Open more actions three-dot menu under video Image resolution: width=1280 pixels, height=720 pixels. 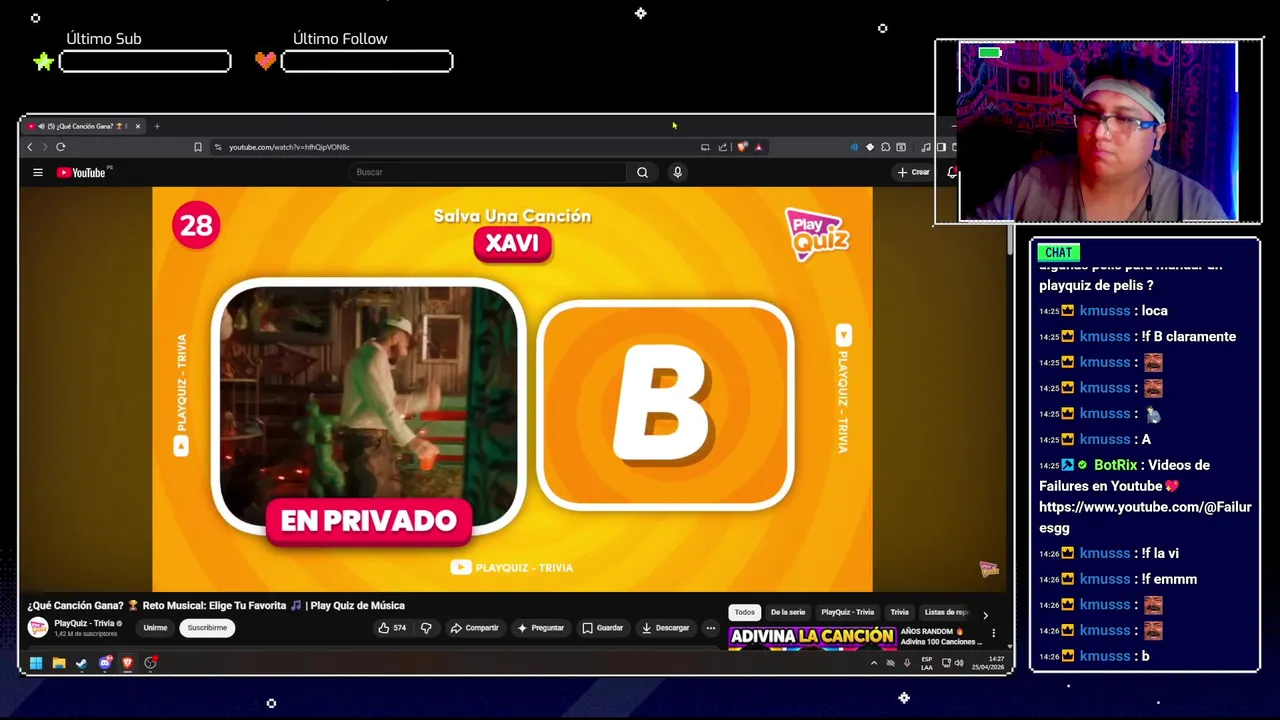(x=711, y=628)
